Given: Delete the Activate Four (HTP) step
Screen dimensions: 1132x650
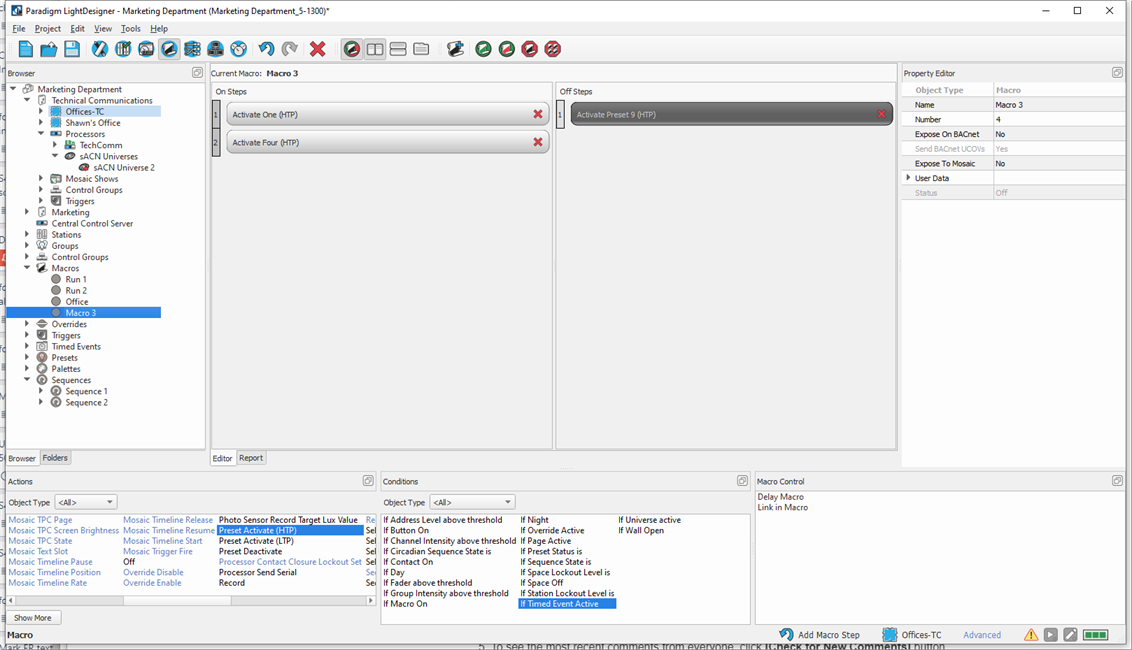Looking at the screenshot, I should point(538,143).
